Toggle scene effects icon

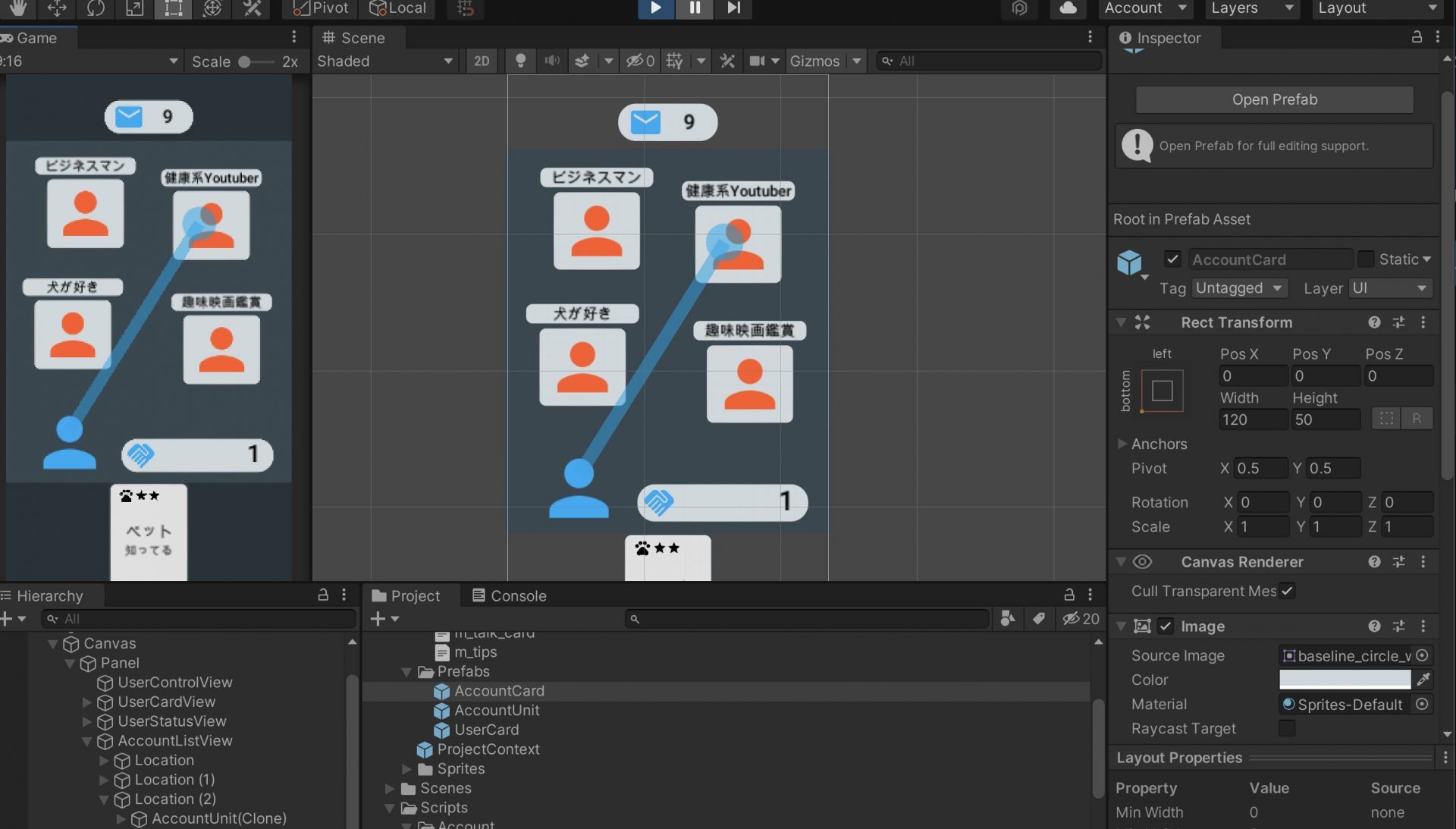tap(582, 61)
